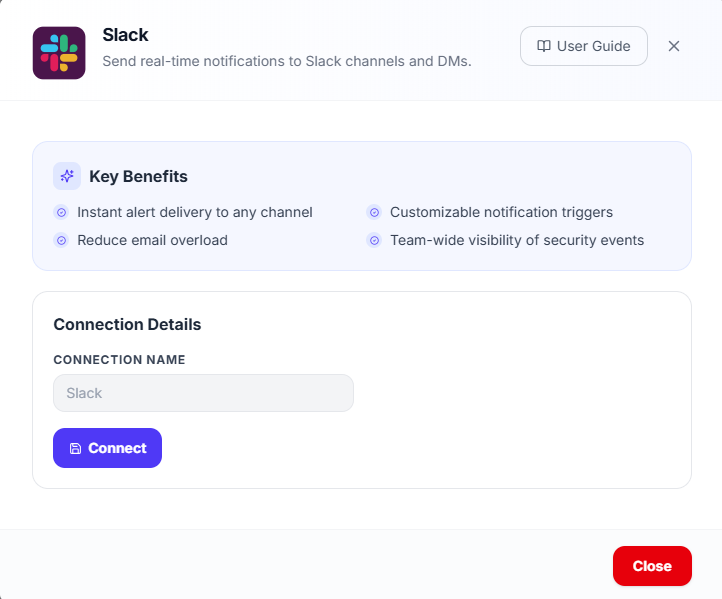Click "Customizable notification triggers" text
The width and height of the screenshot is (722, 599).
[x=501, y=212]
